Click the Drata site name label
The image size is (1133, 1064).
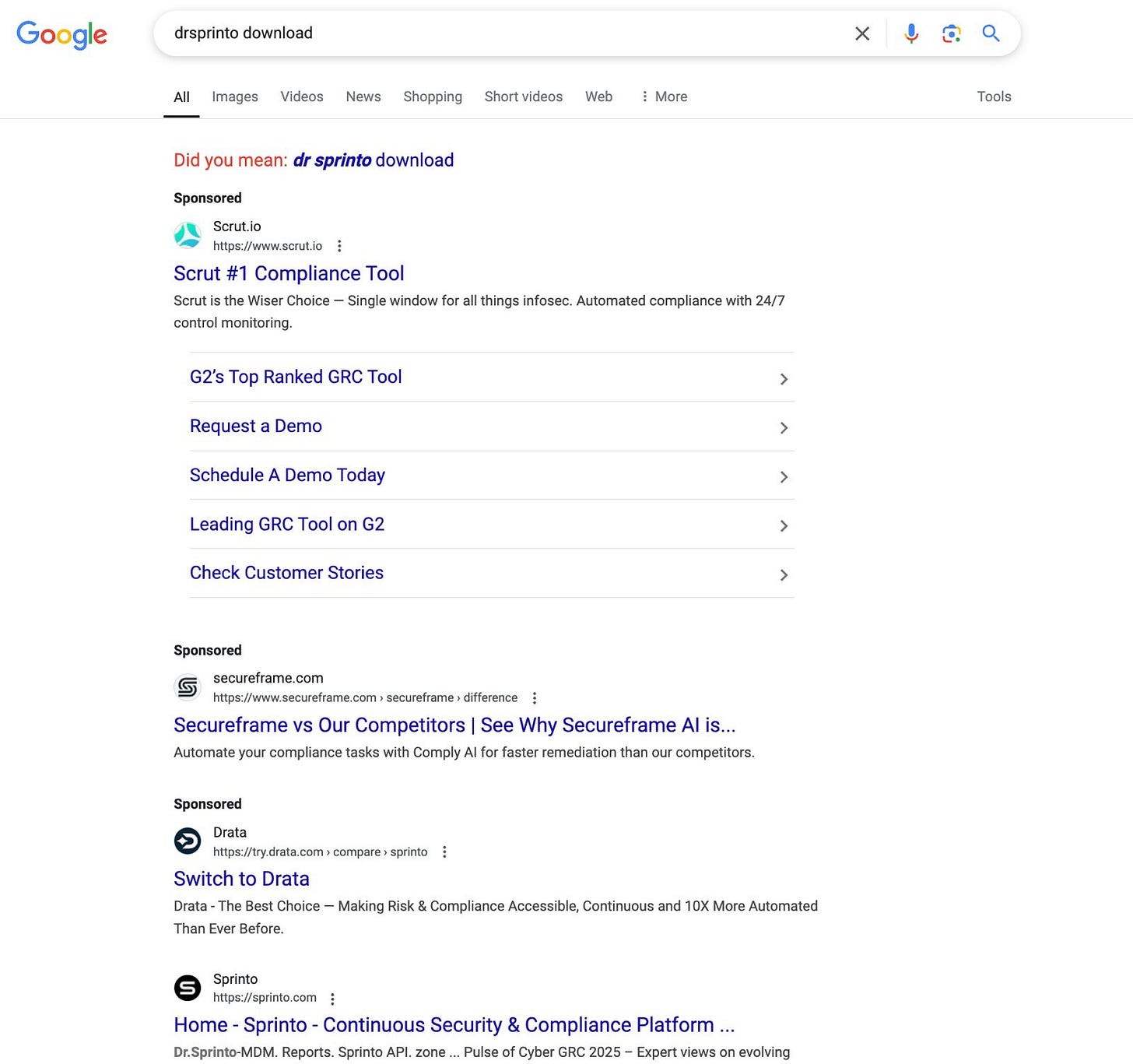230,832
